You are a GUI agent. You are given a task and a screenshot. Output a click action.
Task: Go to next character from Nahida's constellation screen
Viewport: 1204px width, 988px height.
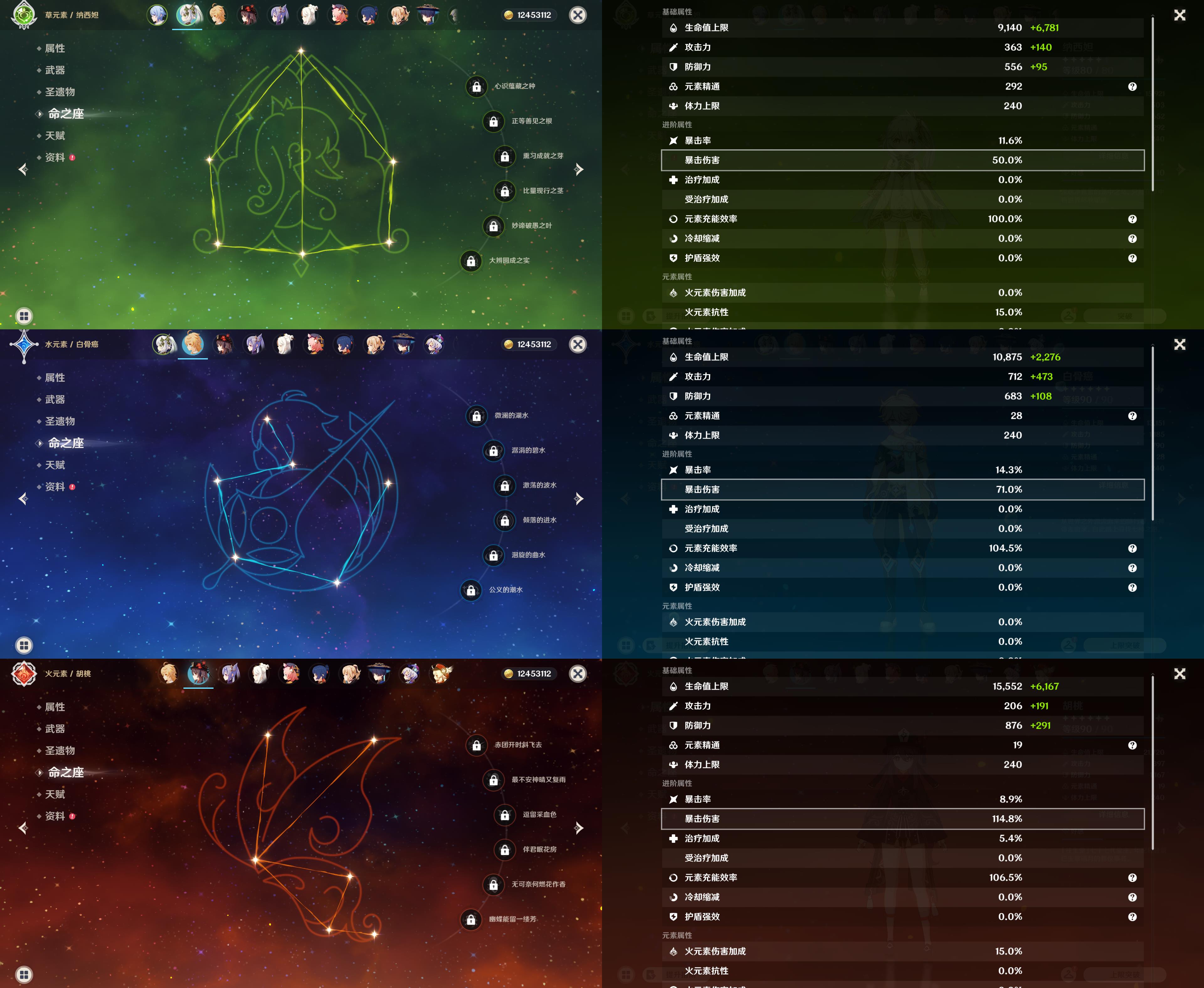tap(579, 169)
